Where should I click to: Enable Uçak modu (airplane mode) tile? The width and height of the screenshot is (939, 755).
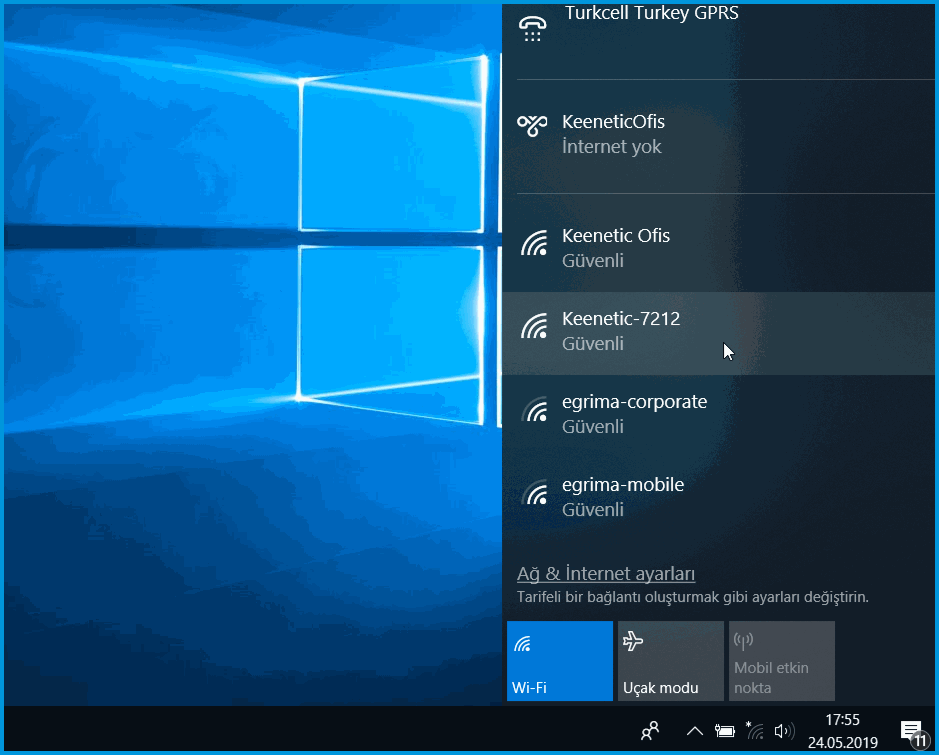(670, 661)
